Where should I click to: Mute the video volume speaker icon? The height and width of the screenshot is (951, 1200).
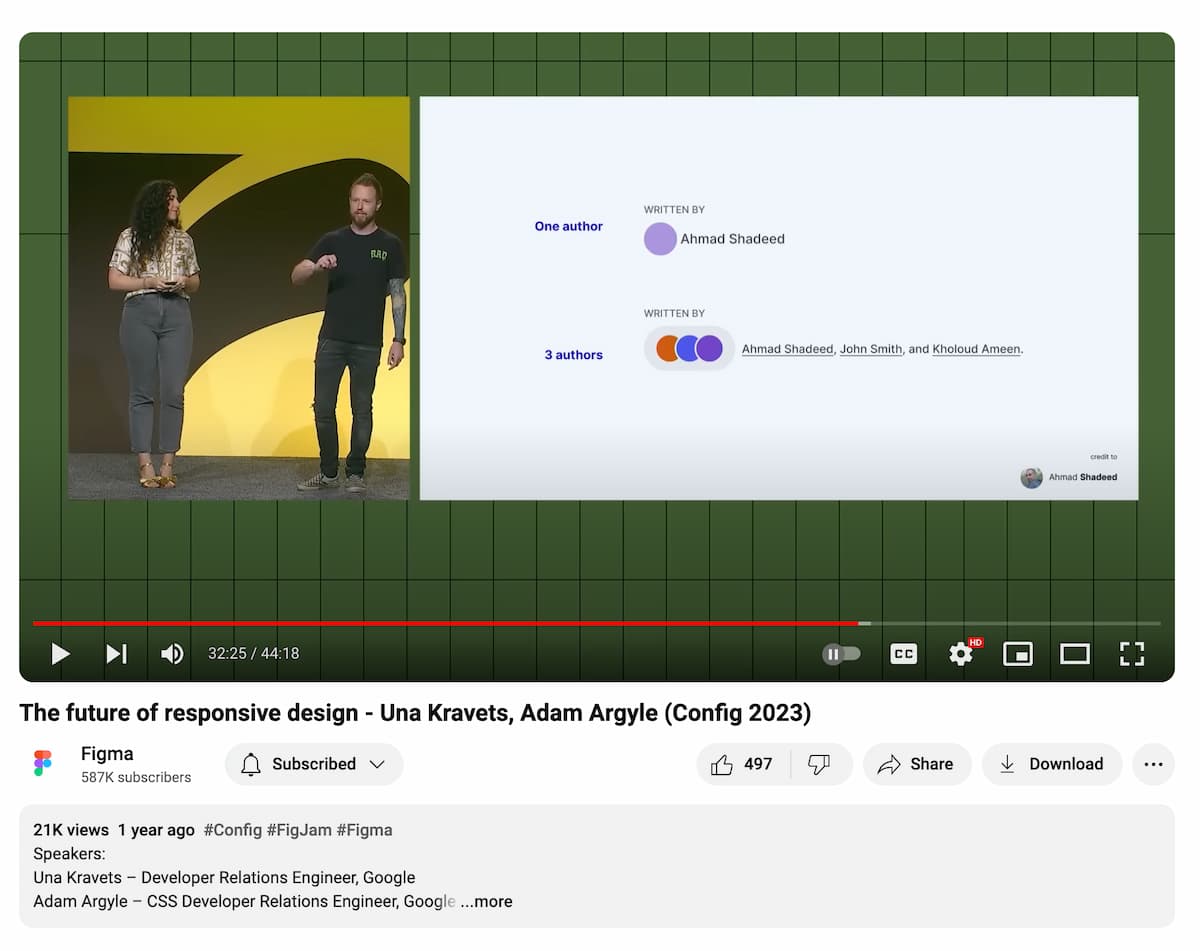tap(172, 654)
